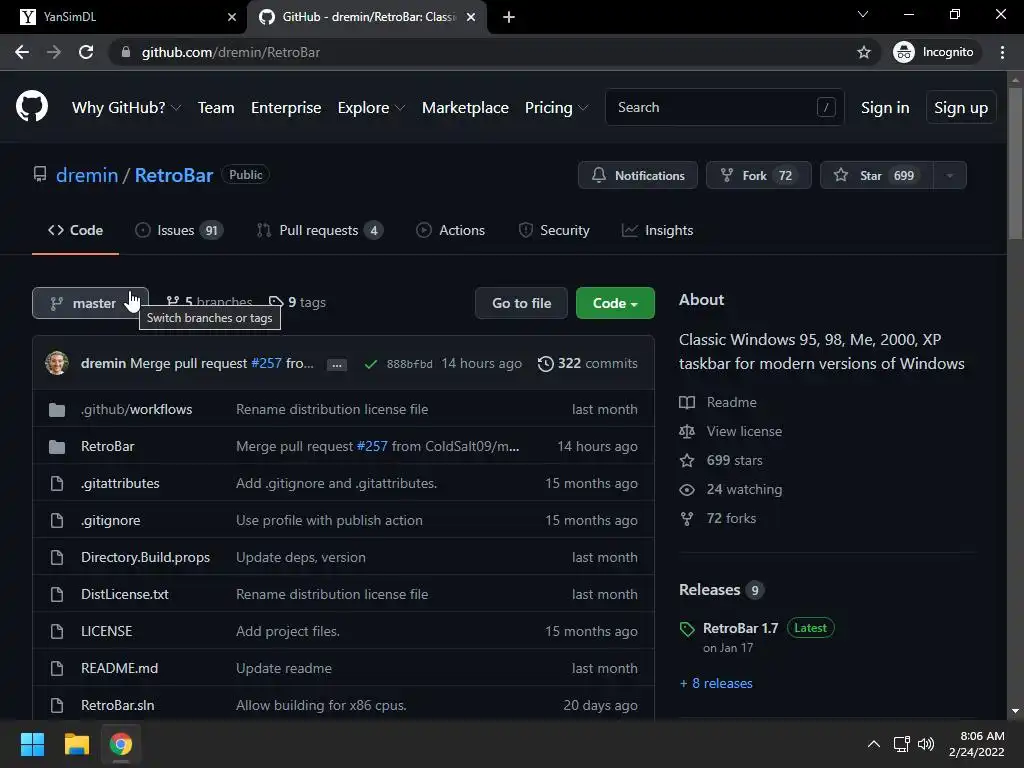Open Chrome three-dot menu
1024x768 pixels.
coord(1002,52)
